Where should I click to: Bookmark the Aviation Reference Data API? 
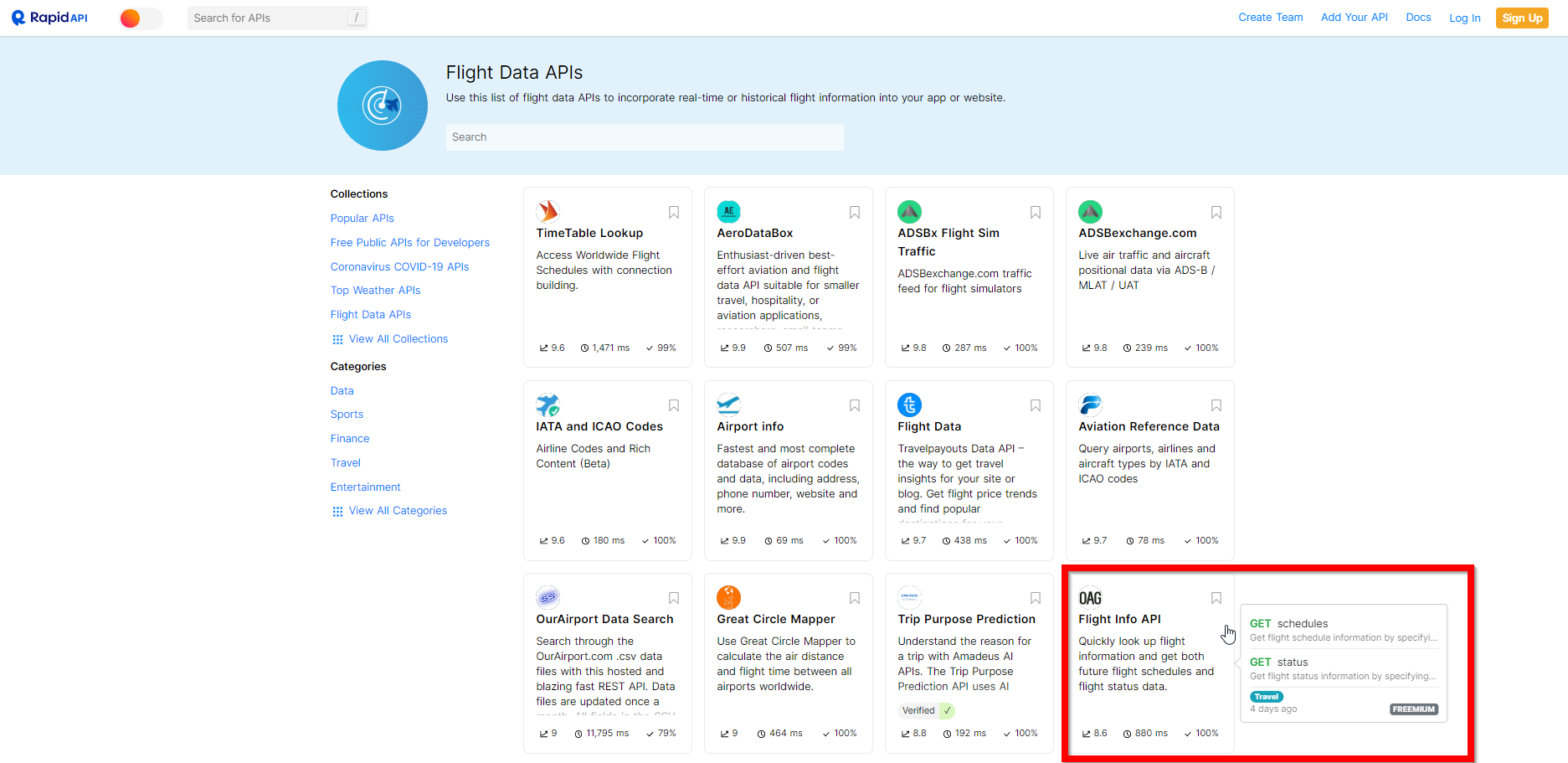point(1216,405)
